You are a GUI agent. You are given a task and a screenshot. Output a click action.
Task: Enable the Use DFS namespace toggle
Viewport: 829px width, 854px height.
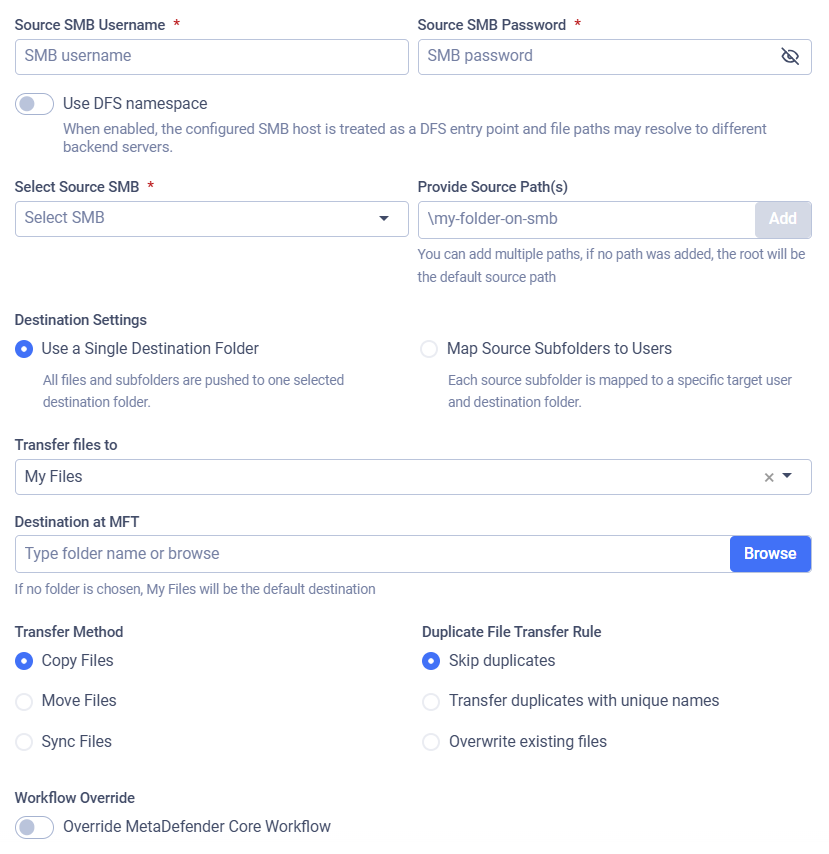pos(34,104)
